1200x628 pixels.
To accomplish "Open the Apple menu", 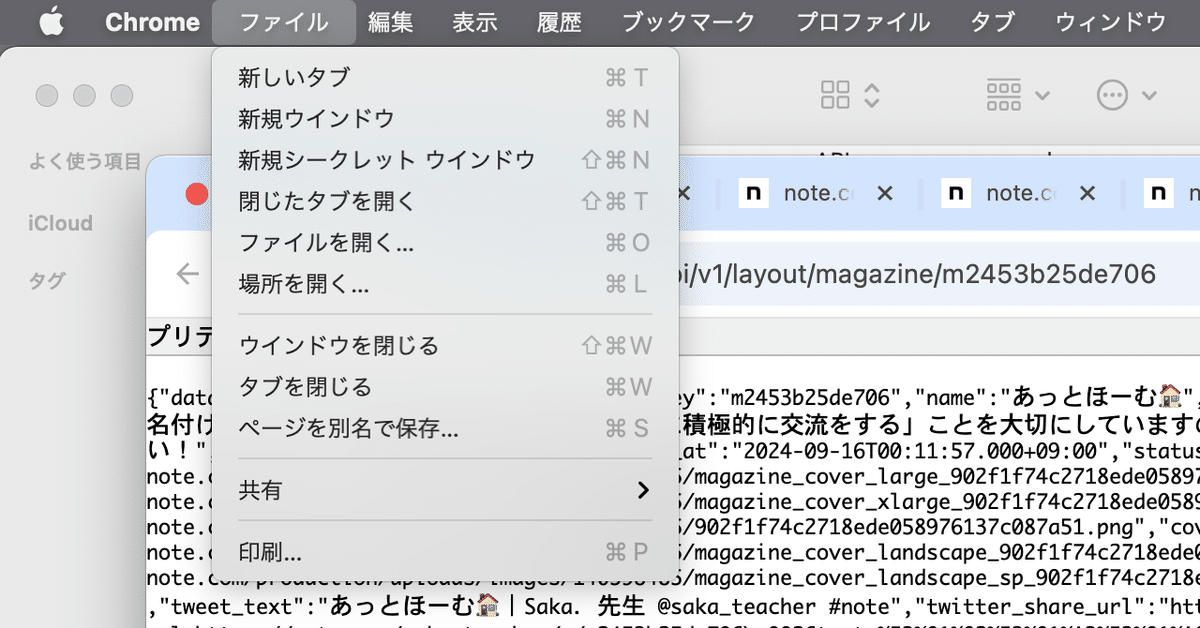I will tap(51, 22).
